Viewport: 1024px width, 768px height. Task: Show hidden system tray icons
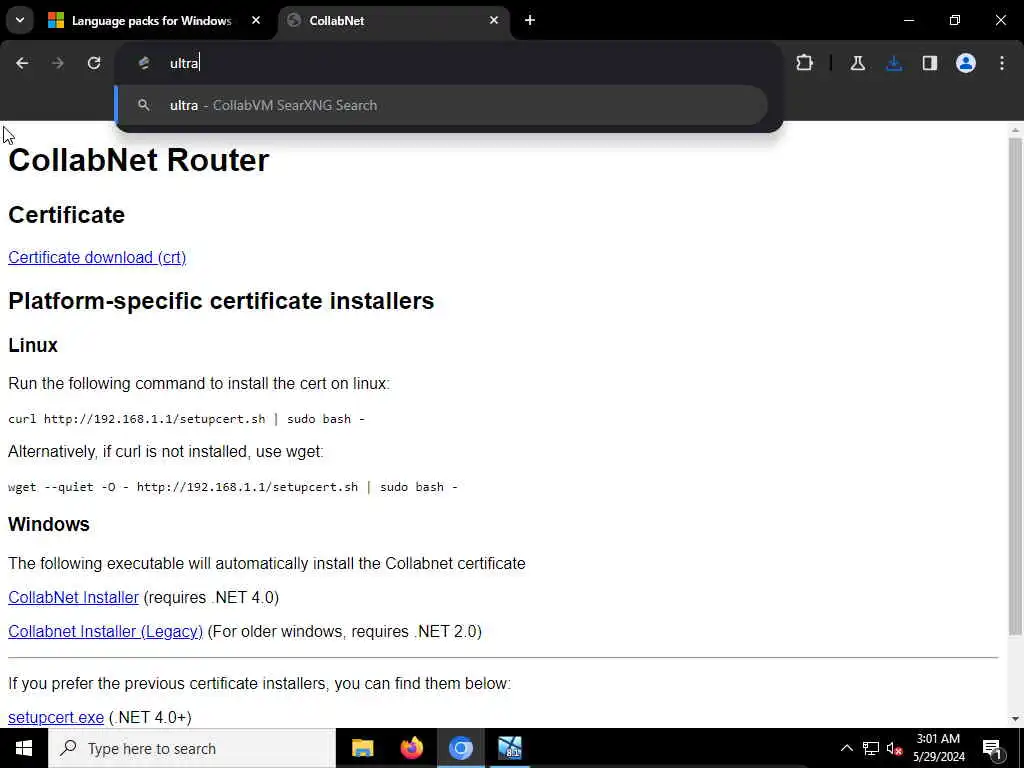click(x=846, y=748)
